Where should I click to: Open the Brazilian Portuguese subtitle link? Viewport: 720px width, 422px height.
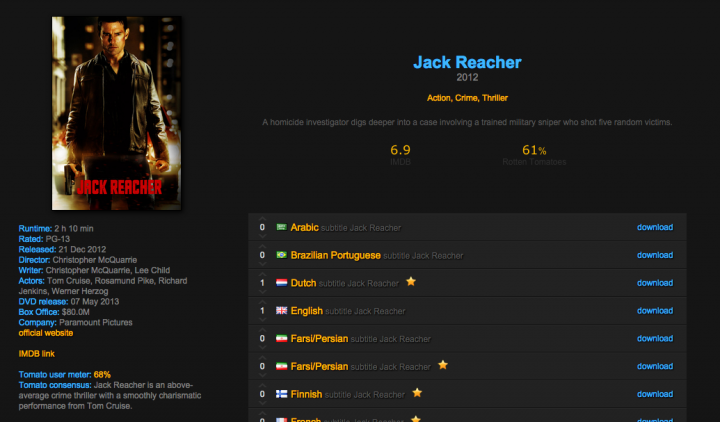coord(377,255)
